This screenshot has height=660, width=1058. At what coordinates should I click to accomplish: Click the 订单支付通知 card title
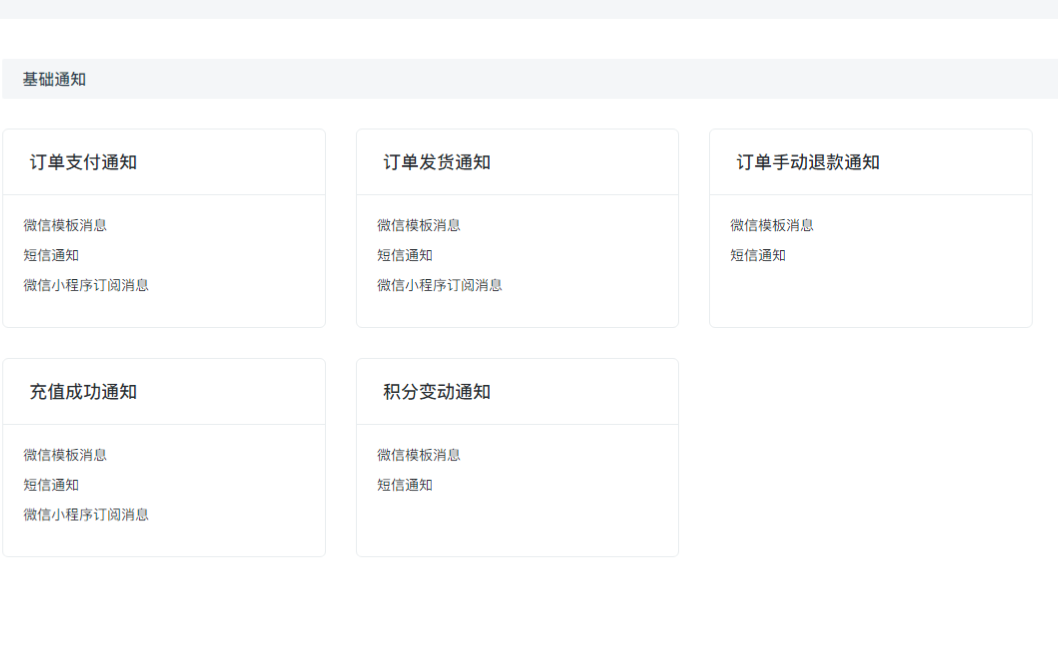coord(83,162)
